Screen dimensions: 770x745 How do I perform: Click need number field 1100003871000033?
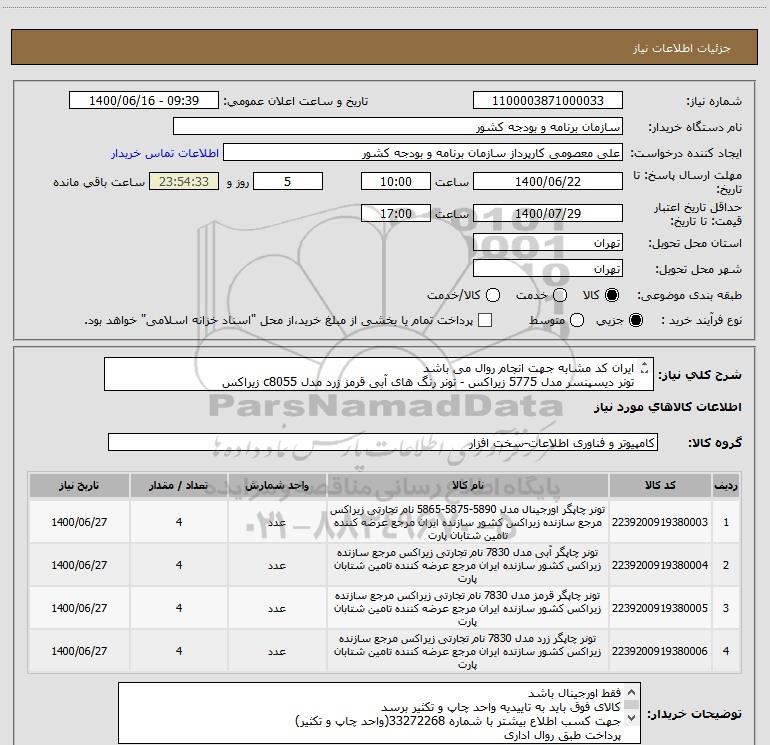[x=548, y=101]
